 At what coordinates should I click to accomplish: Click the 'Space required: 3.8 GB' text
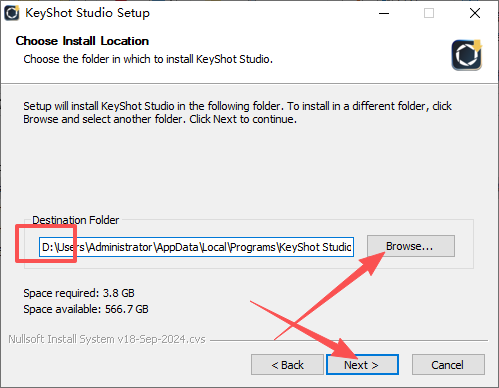pos(79,293)
